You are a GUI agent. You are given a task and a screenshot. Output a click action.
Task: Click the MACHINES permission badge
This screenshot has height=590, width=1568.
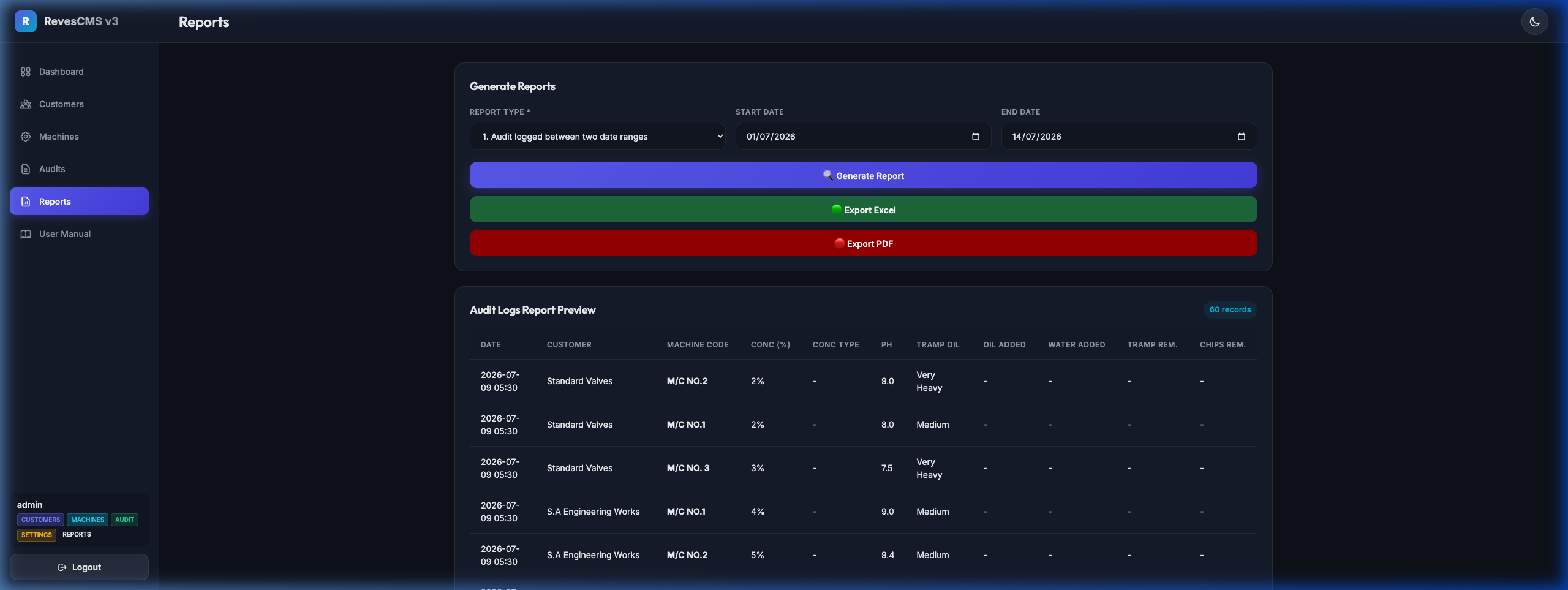pyautogui.click(x=88, y=520)
